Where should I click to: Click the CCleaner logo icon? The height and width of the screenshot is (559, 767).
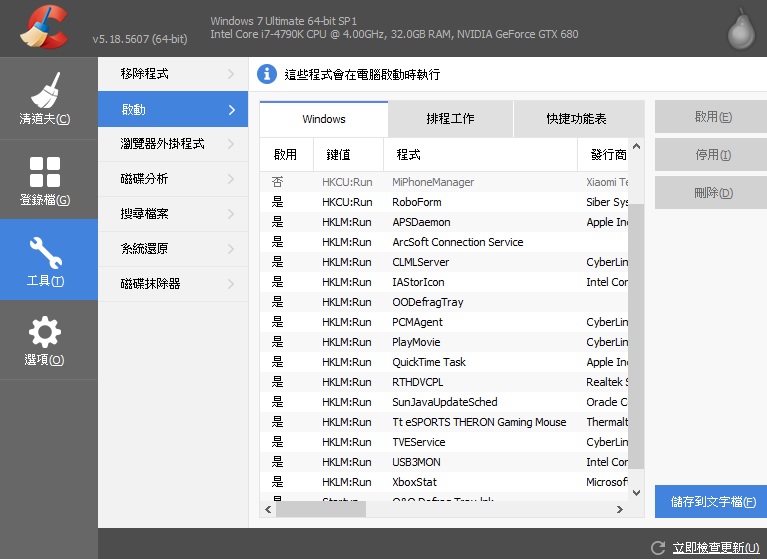pos(44,27)
